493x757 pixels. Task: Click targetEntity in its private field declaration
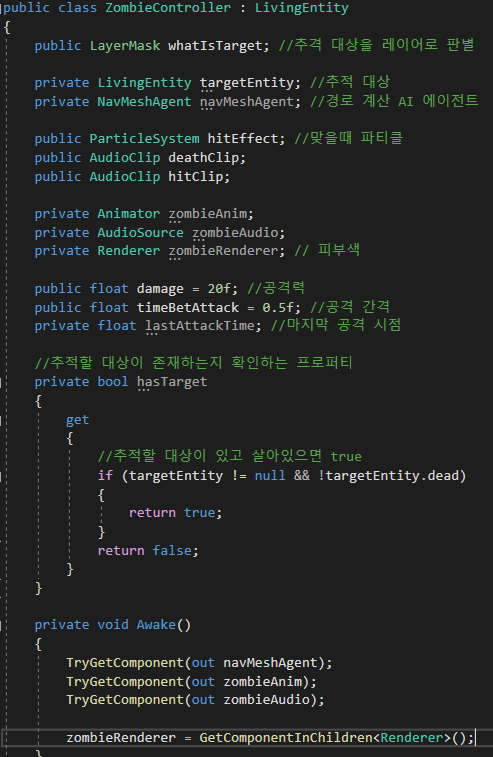[x=247, y=83]
